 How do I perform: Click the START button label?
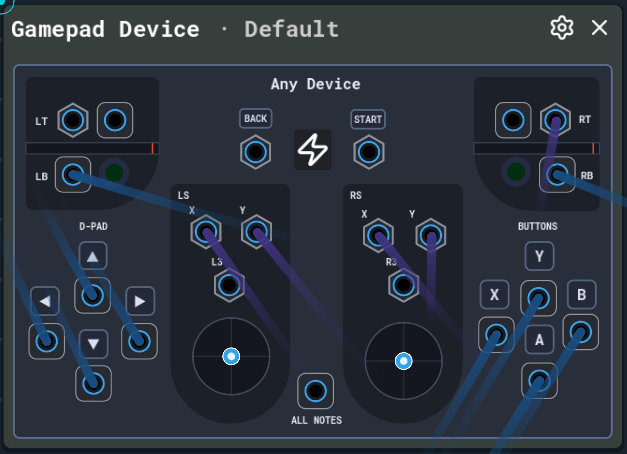tap(368, 119)
